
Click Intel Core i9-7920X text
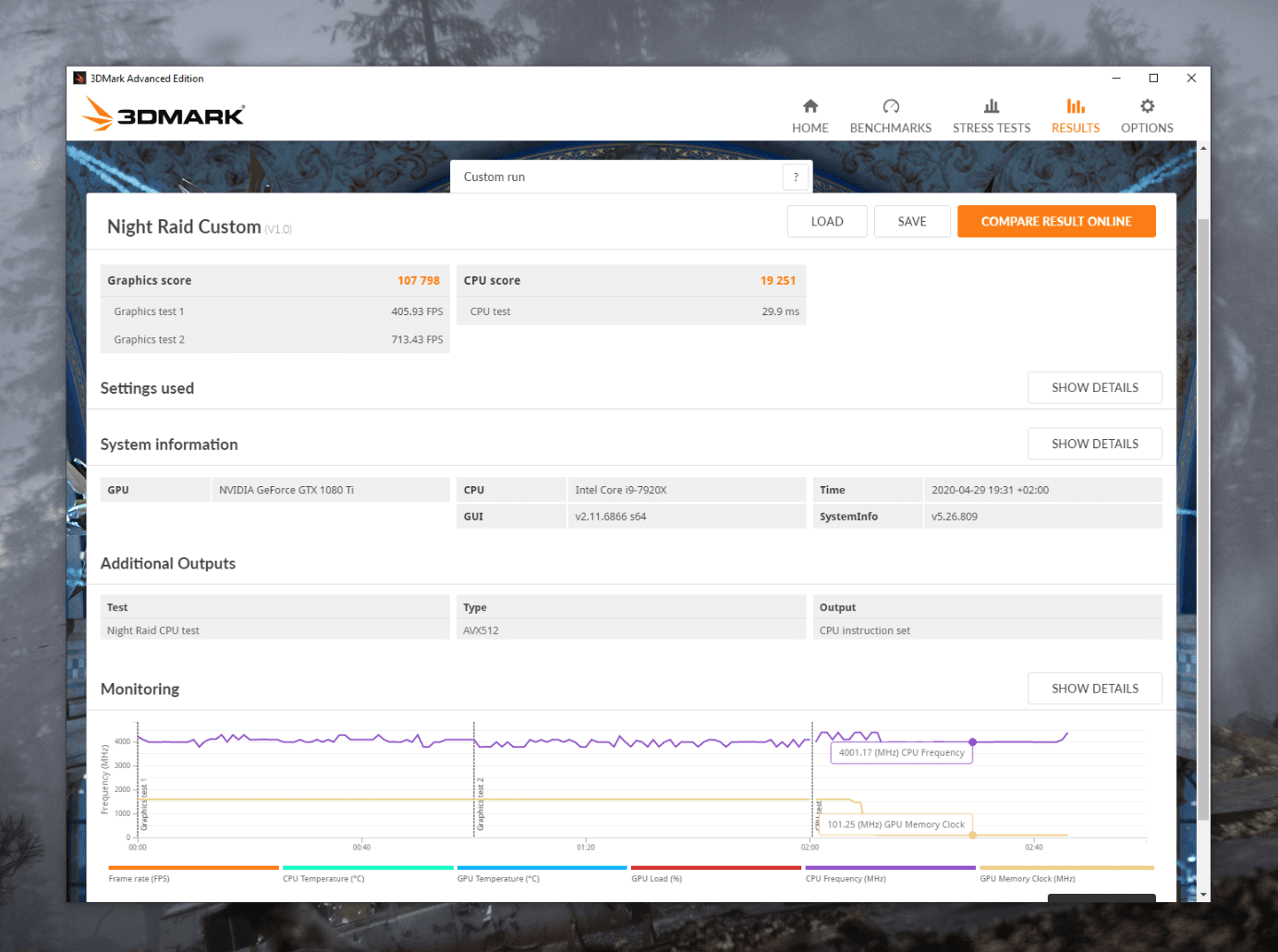coord(621,491)
